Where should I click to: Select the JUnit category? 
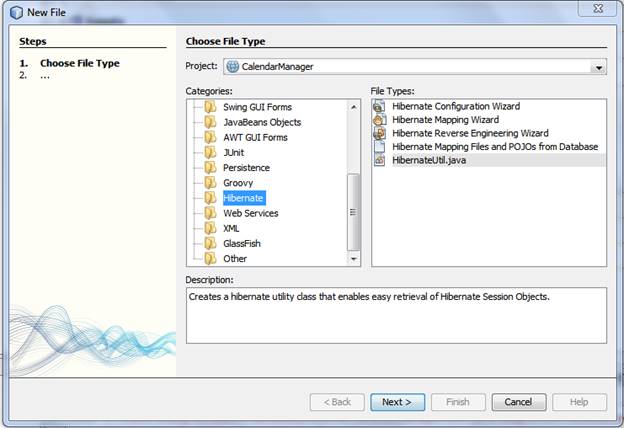coord(234,152)
